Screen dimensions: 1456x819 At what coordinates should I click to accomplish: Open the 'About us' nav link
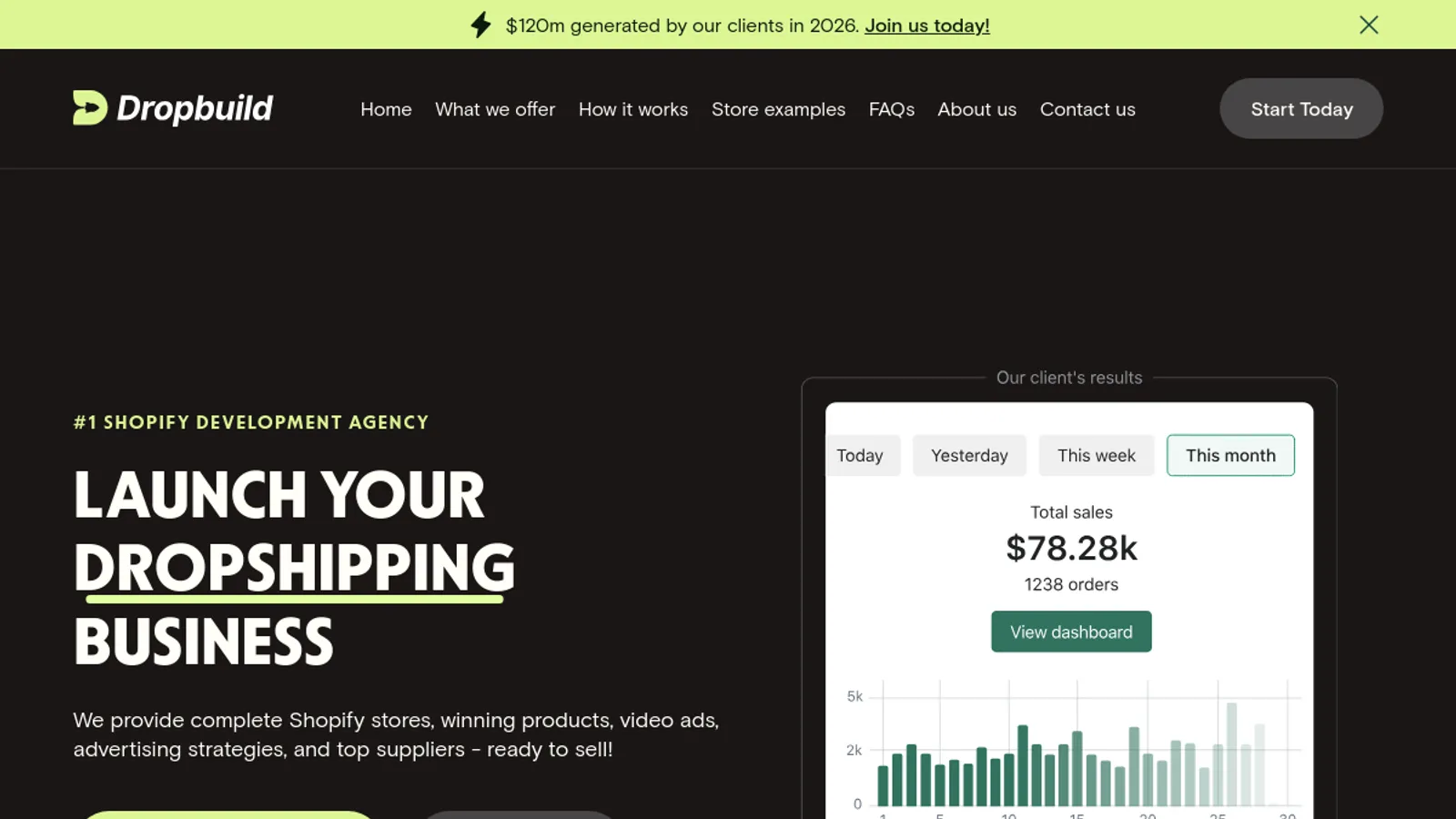977,109
